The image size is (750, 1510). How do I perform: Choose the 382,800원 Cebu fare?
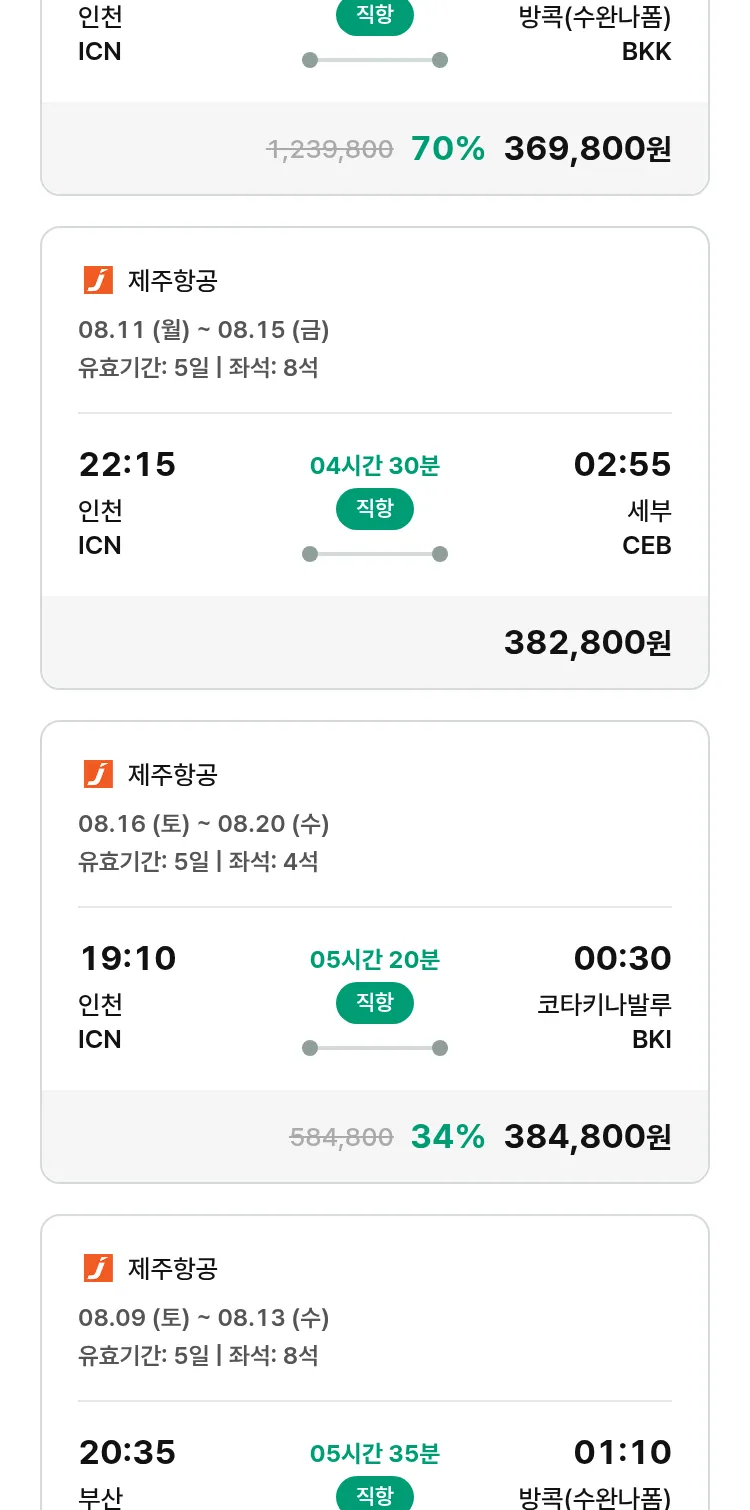coord(587,643)
